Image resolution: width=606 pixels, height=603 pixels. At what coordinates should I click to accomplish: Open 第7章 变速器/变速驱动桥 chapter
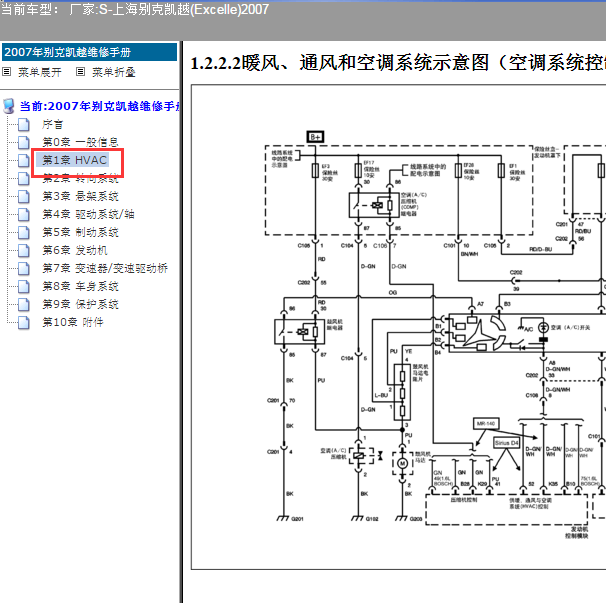(x=105, y=268)
